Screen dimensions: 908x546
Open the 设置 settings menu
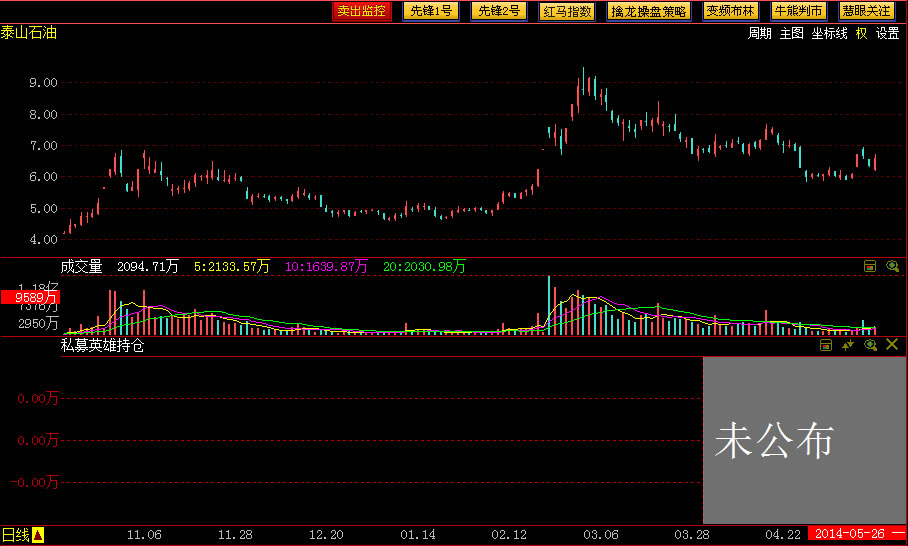click(888, 33)
